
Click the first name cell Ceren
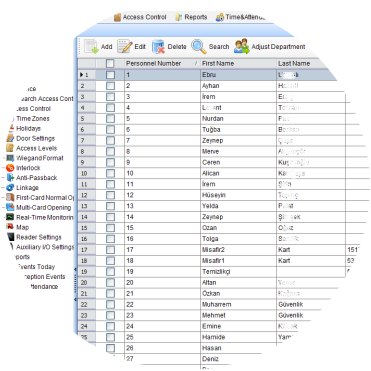[x=238, y=162]
